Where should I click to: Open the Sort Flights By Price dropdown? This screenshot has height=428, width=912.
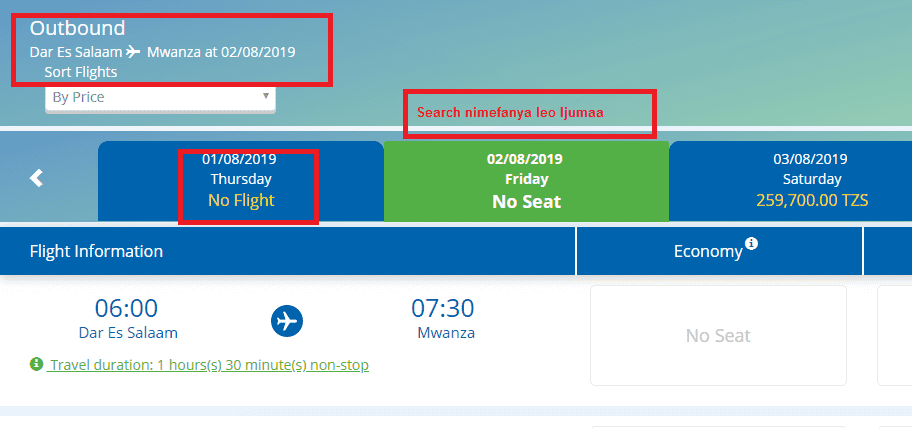[161, 98]
